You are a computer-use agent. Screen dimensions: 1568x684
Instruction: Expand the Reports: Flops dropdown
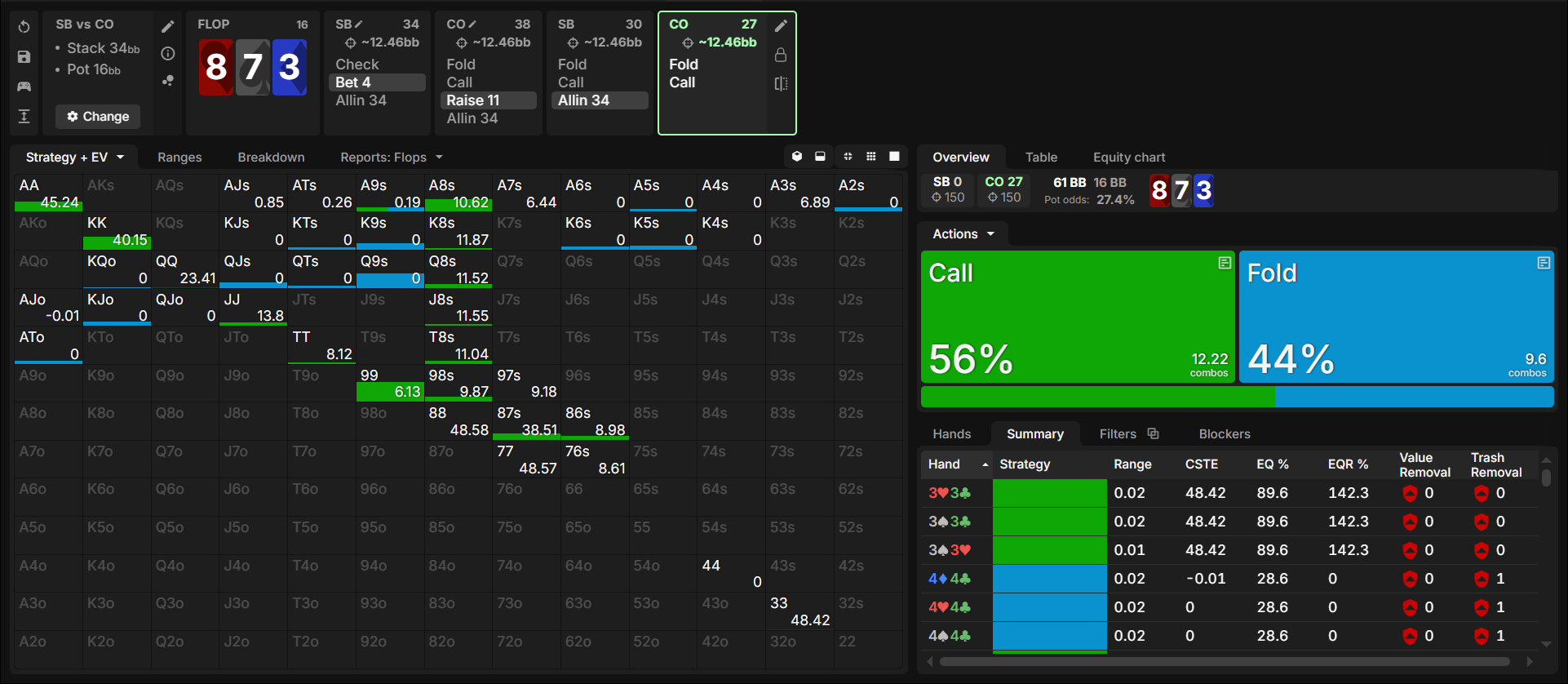(x=392, y=158)
